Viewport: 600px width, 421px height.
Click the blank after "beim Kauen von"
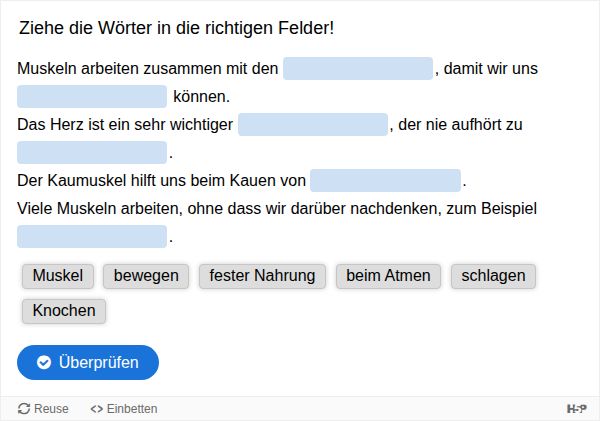pyautogui.click(x=385, y=181)
